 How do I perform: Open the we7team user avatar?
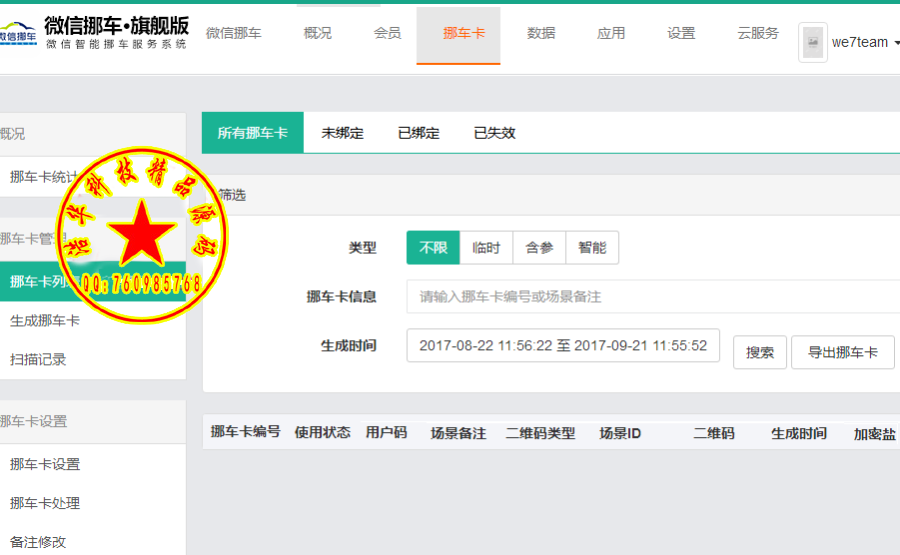813,42
